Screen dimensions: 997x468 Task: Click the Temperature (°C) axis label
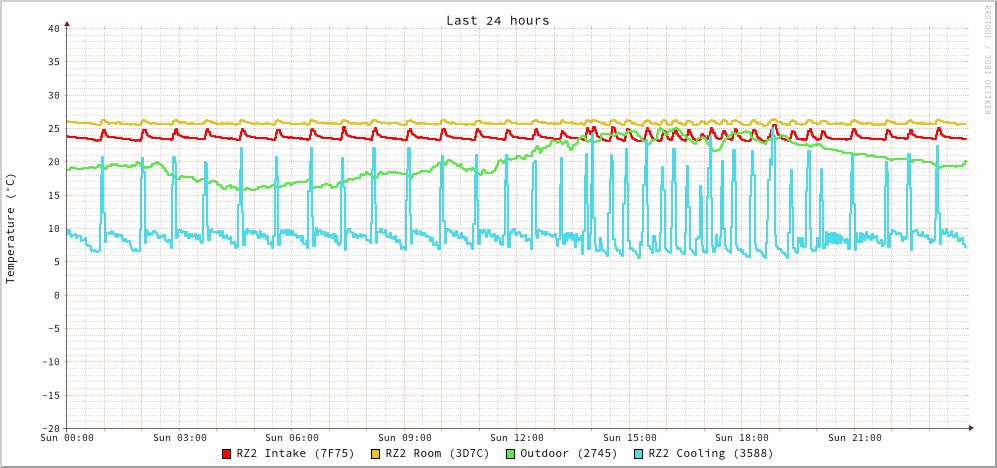[11, 228]
